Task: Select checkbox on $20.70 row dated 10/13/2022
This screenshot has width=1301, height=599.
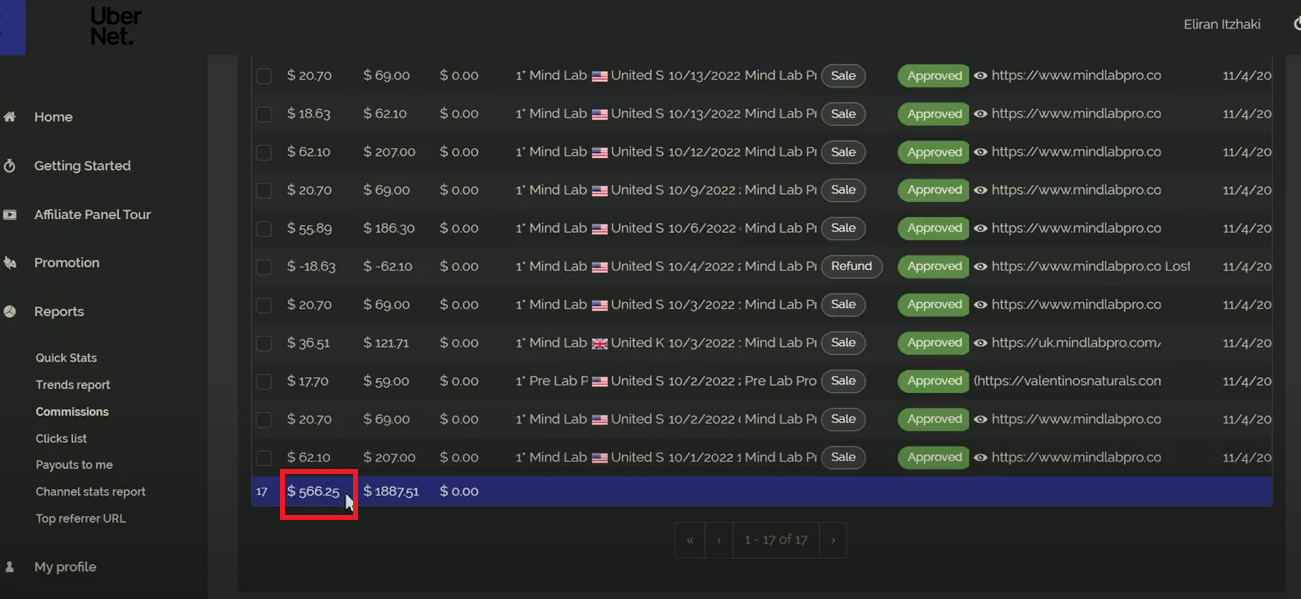Action: click(264, 76)
